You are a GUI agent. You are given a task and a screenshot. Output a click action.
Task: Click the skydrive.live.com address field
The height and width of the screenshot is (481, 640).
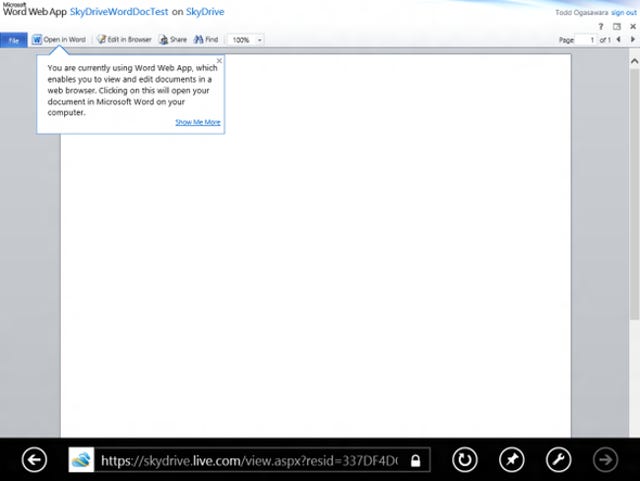pos(249,460)
